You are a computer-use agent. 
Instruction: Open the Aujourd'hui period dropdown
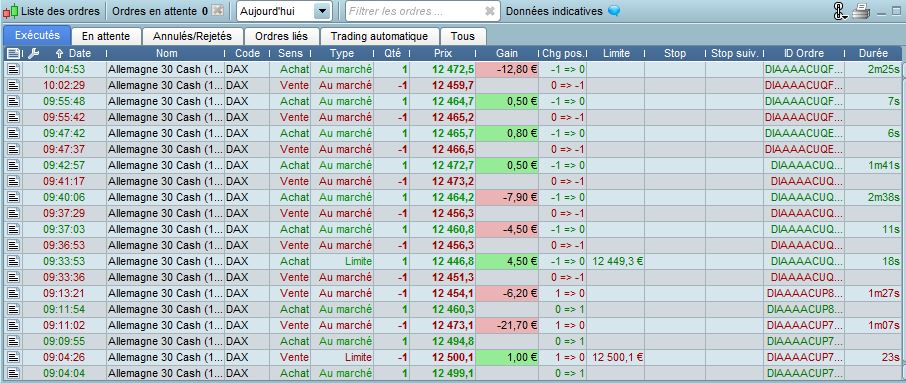point(284,11)
